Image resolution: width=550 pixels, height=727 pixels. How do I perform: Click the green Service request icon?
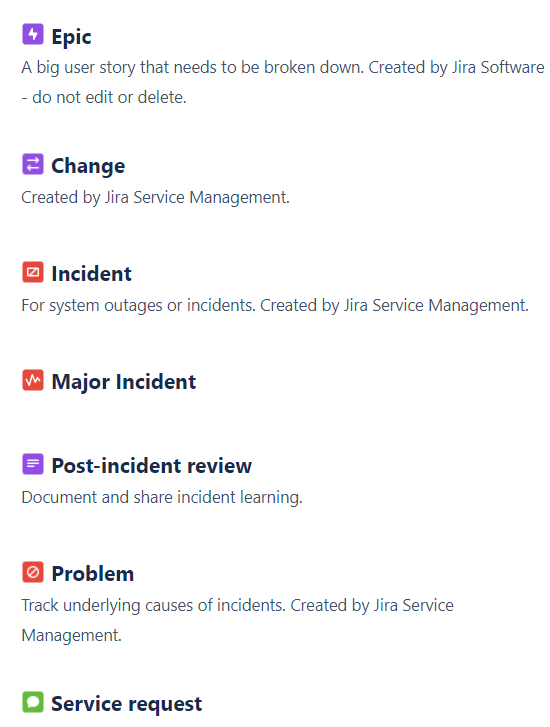click(32, 702)
